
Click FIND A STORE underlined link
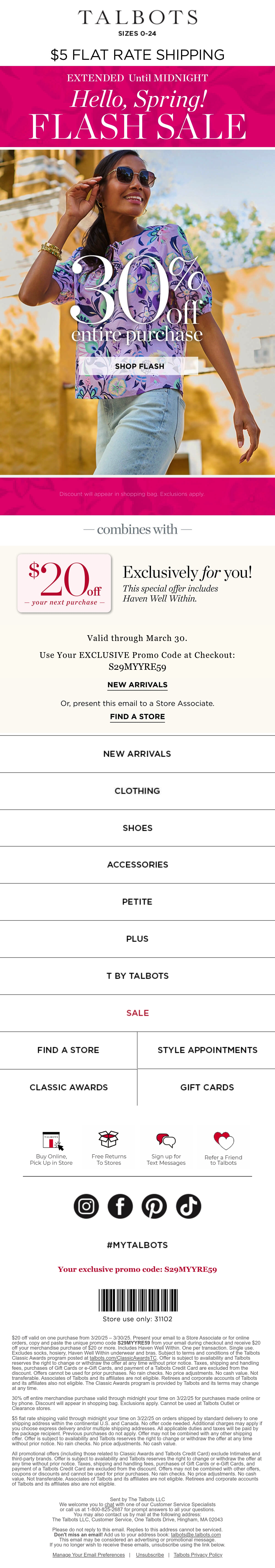point(137,716)
